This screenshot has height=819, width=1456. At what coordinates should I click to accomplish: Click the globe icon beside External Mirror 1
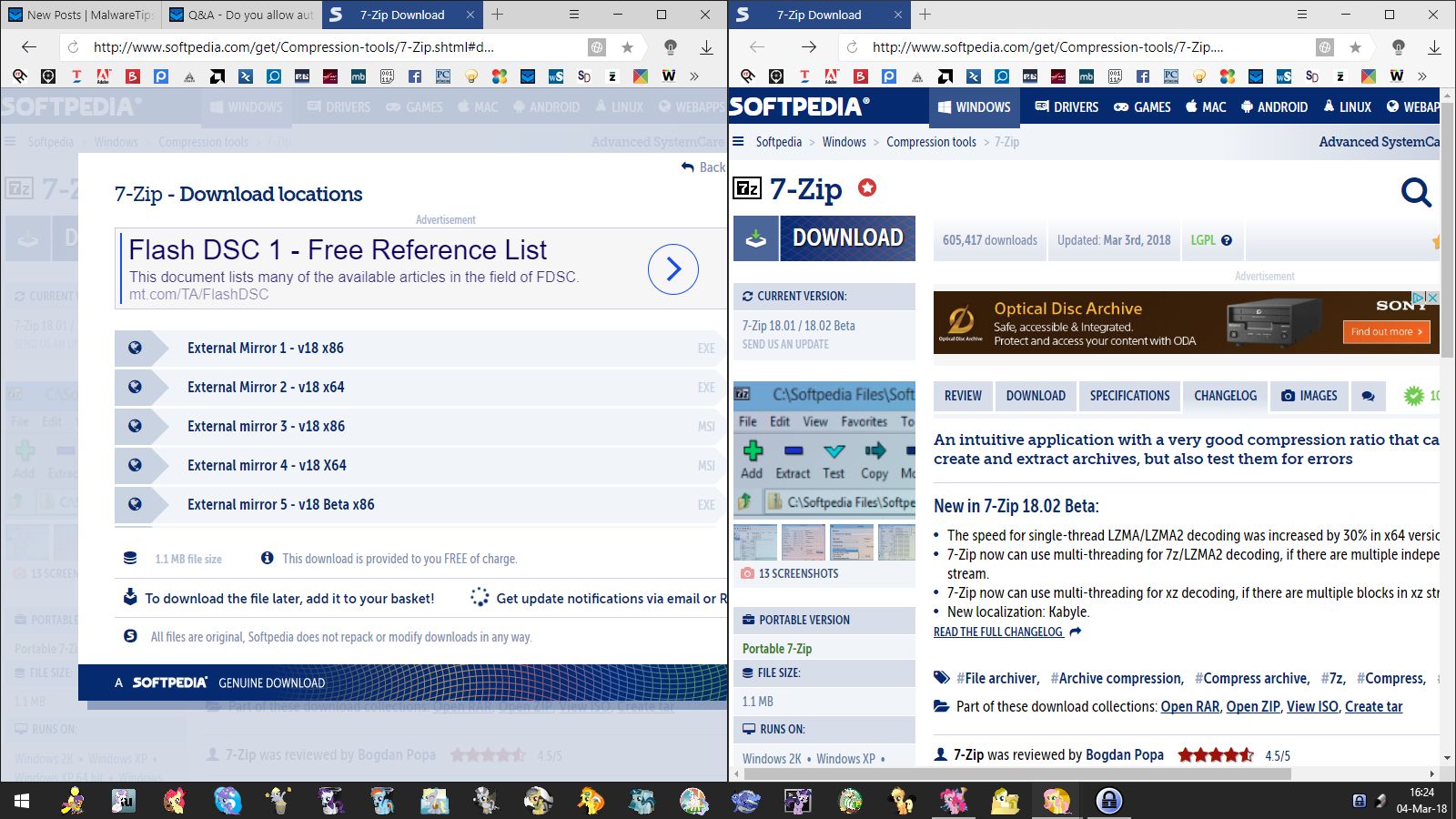point(135,348)
